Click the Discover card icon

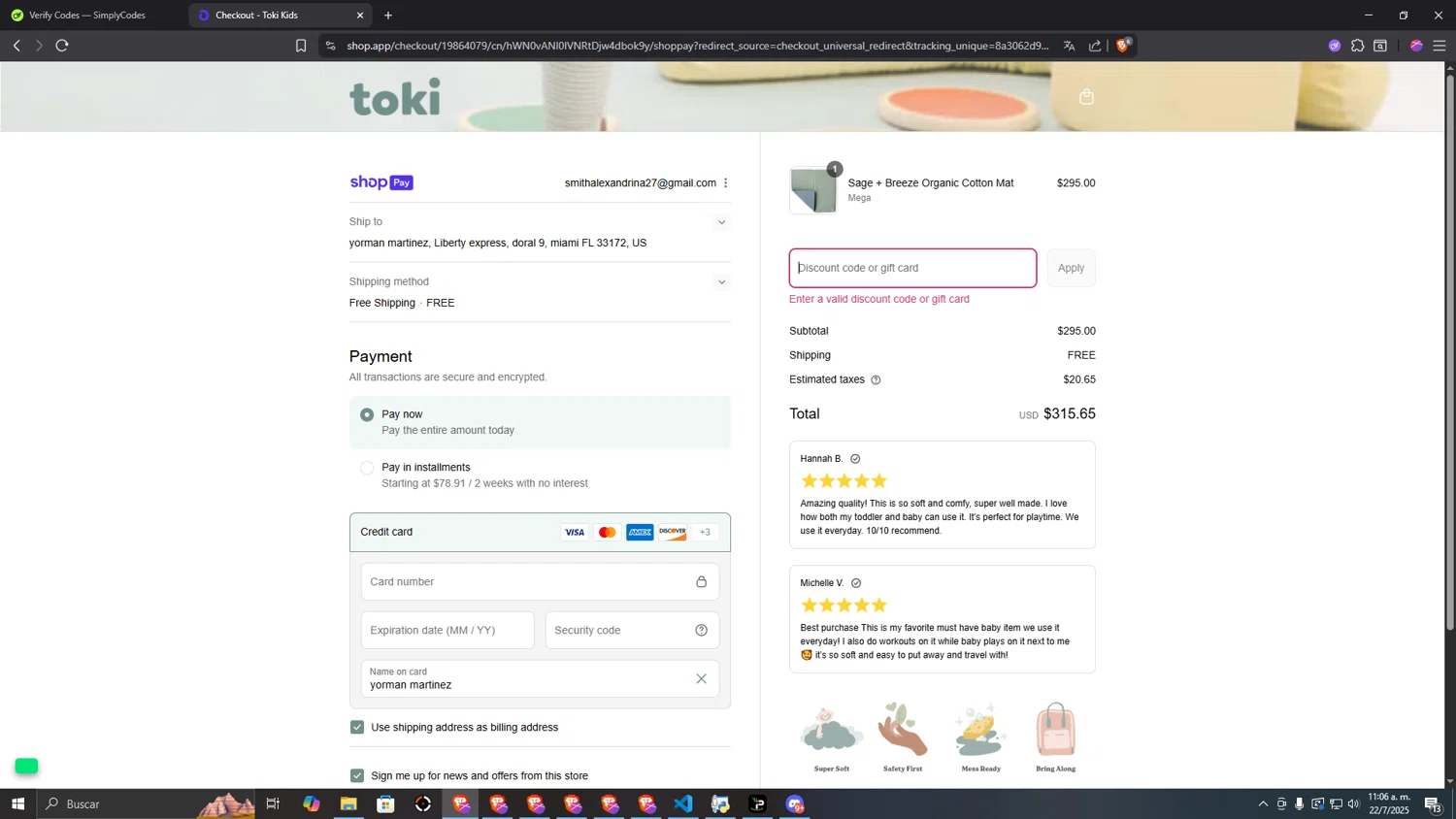tap(673, 532)
